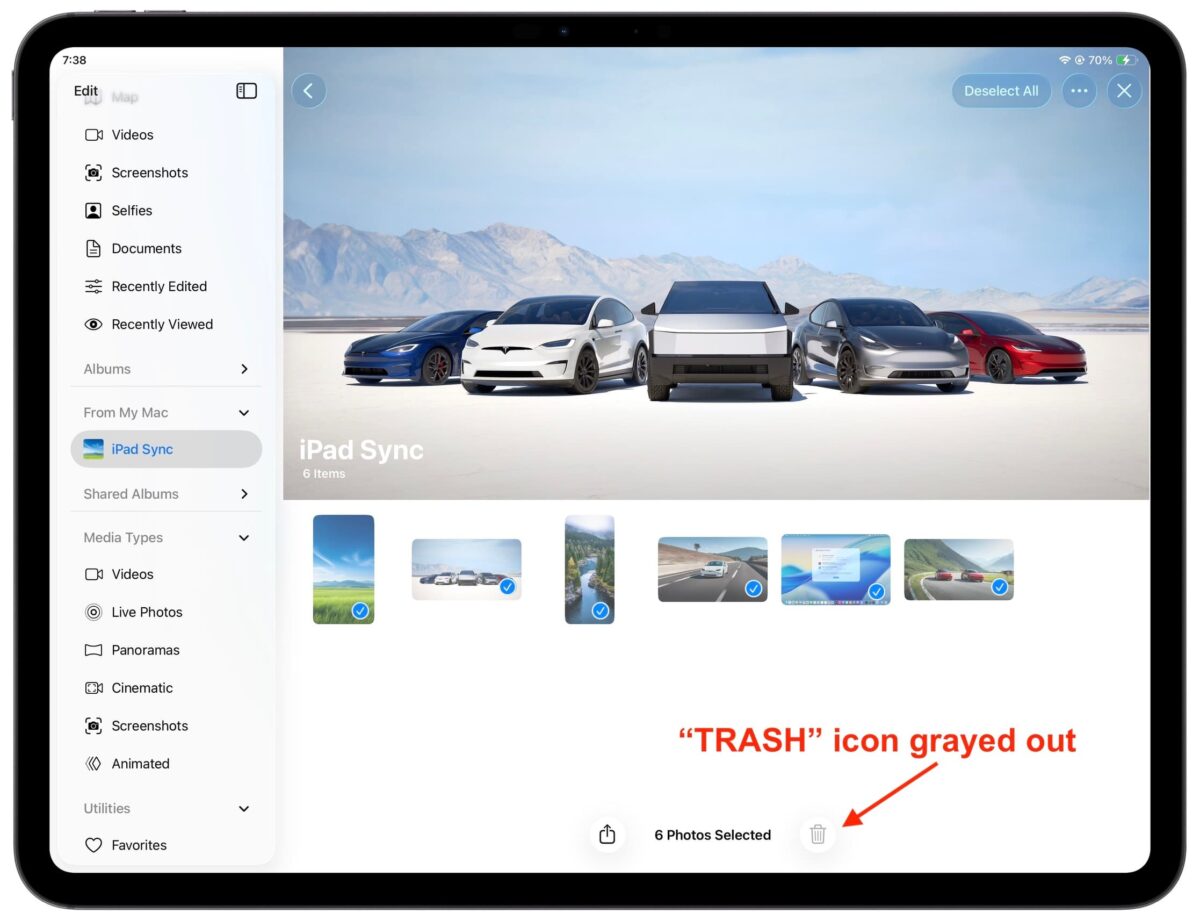Viewport: 1200px width, 920px height.
Task: Collapse the From My Mac section chevron
Action: [x=244, y=413]
